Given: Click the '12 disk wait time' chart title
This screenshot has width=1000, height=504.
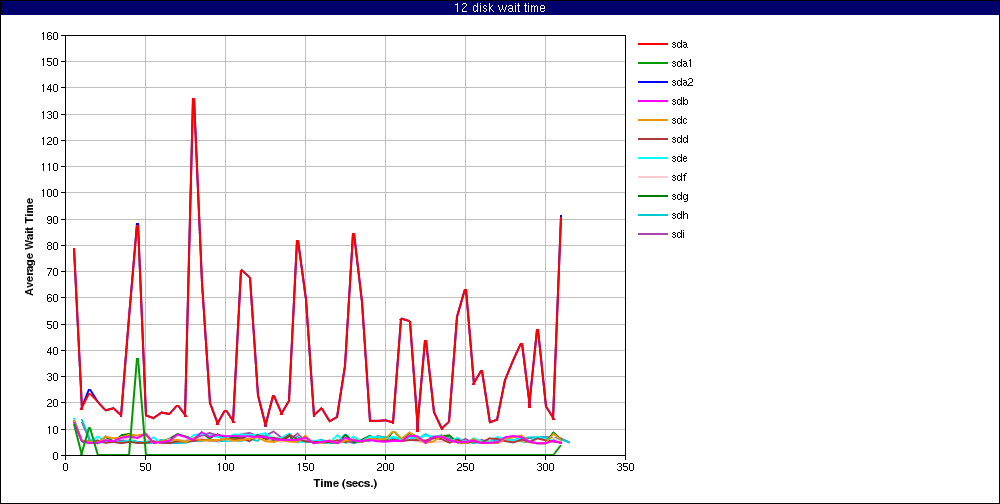Looking at the screenshot, I should (499, 8).
